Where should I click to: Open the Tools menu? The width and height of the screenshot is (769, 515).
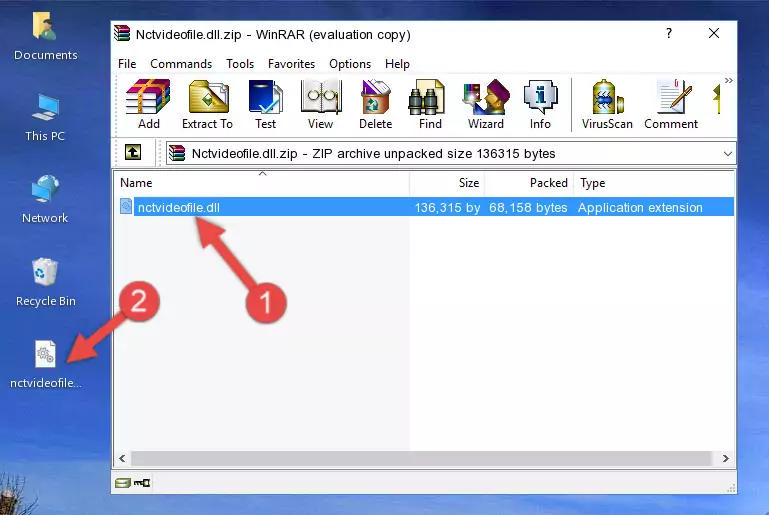coord(240,64)
